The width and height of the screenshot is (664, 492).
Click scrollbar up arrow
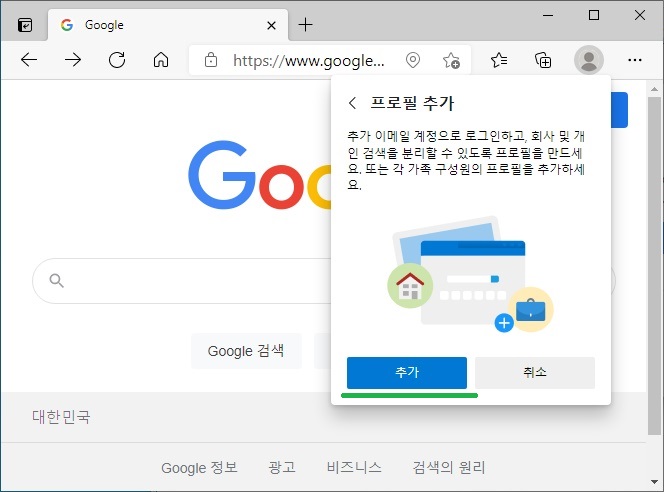tap(654, 89)
